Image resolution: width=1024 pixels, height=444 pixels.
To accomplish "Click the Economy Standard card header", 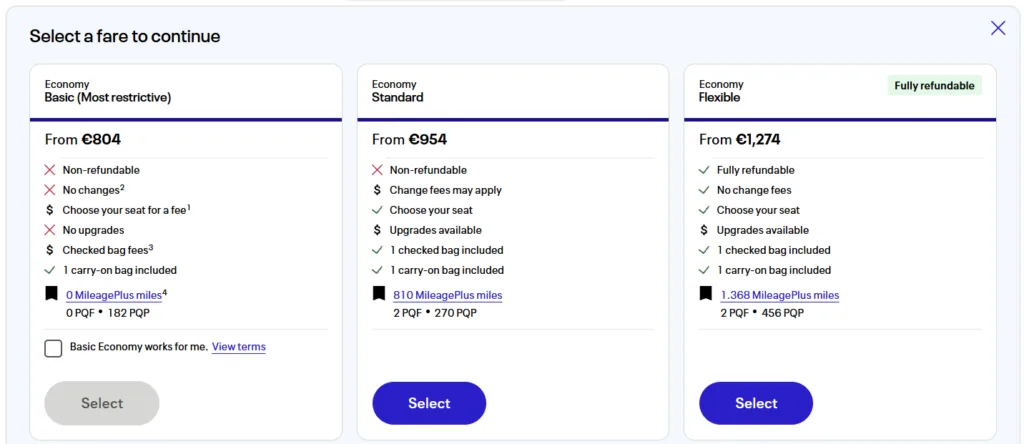I will 513,91.
